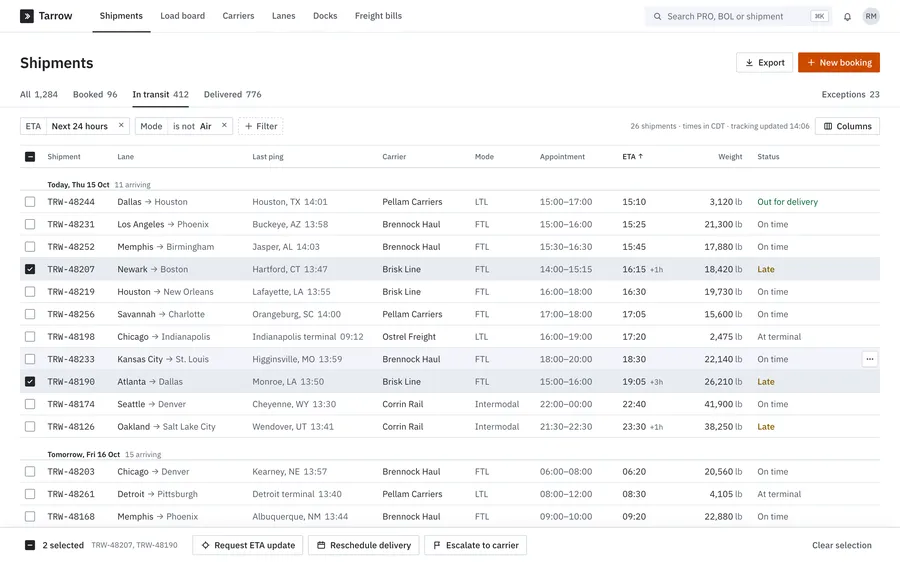This screenshot has width=900, height=562.
Task: Click the Tarrow logo icon
Action: click(26, 16)
